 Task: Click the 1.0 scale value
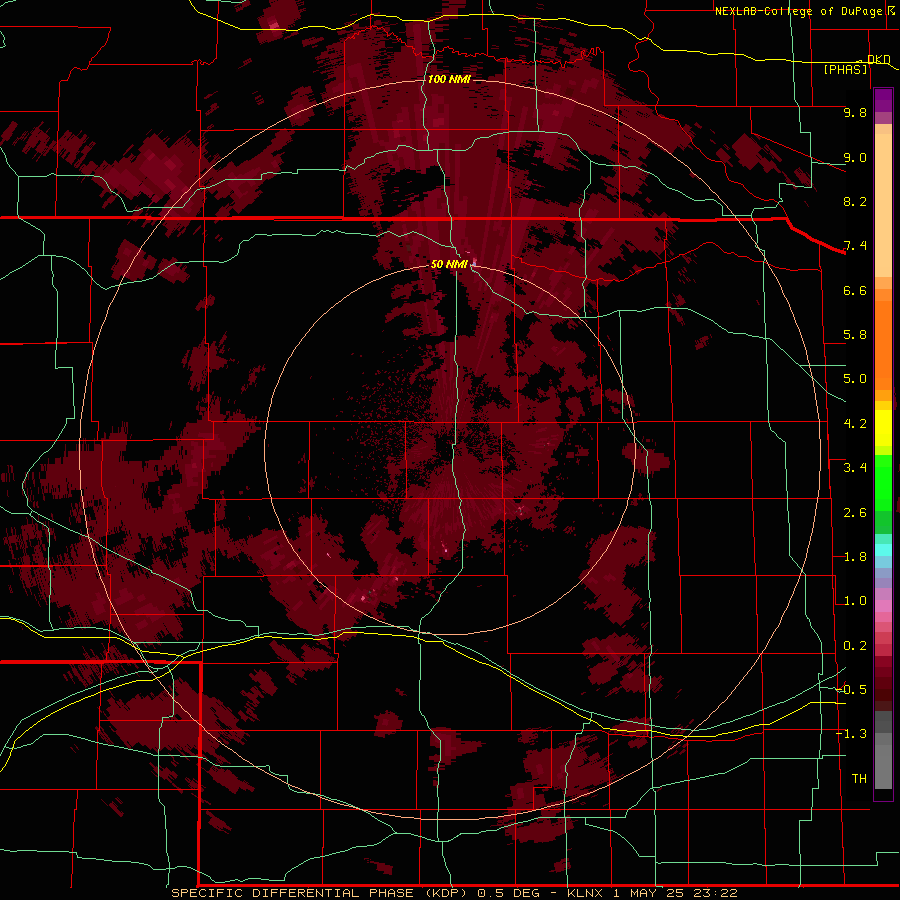(x=855, y=601)
